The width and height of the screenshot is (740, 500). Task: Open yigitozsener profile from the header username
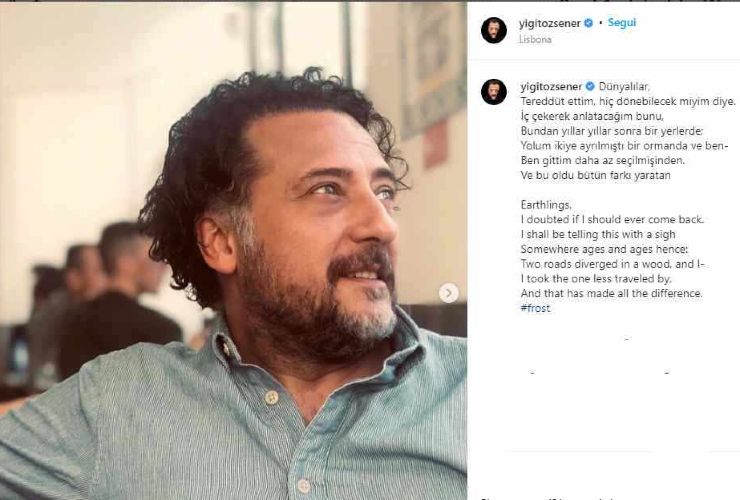(x=550, y=23)
